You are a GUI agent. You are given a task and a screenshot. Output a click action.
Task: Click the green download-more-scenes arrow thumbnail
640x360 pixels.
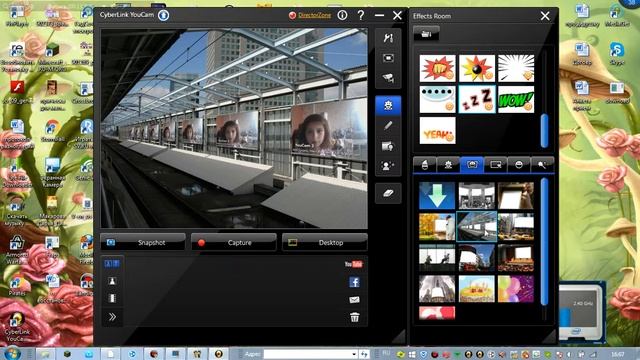[x=437, y=196]
